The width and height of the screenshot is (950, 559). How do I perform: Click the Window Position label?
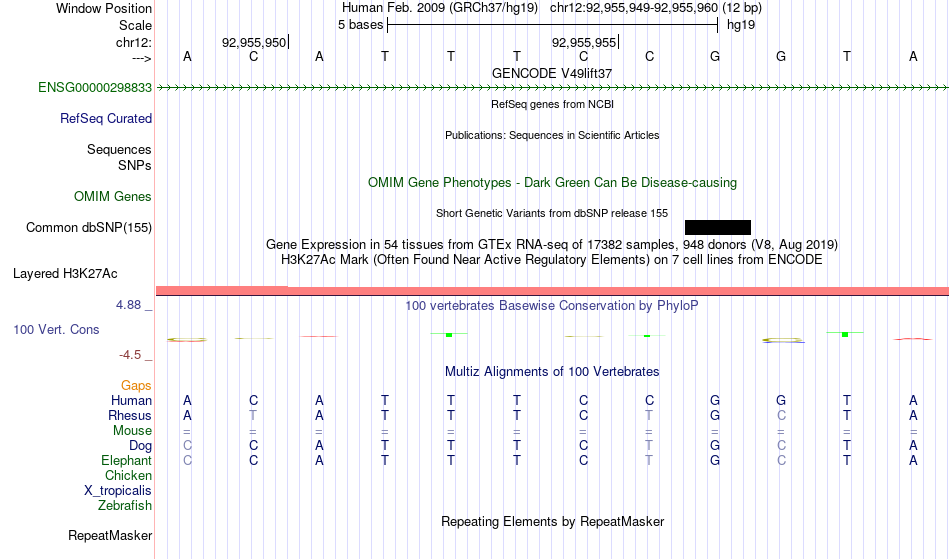point(104,8)
